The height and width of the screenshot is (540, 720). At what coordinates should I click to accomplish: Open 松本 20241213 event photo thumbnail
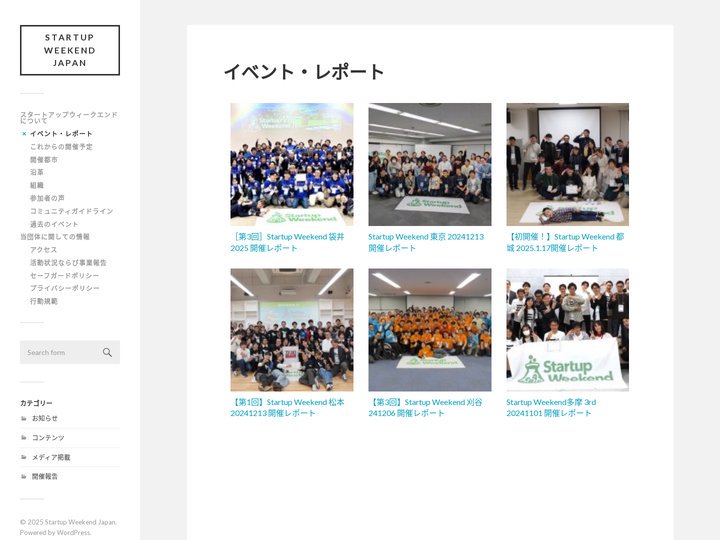292,330
